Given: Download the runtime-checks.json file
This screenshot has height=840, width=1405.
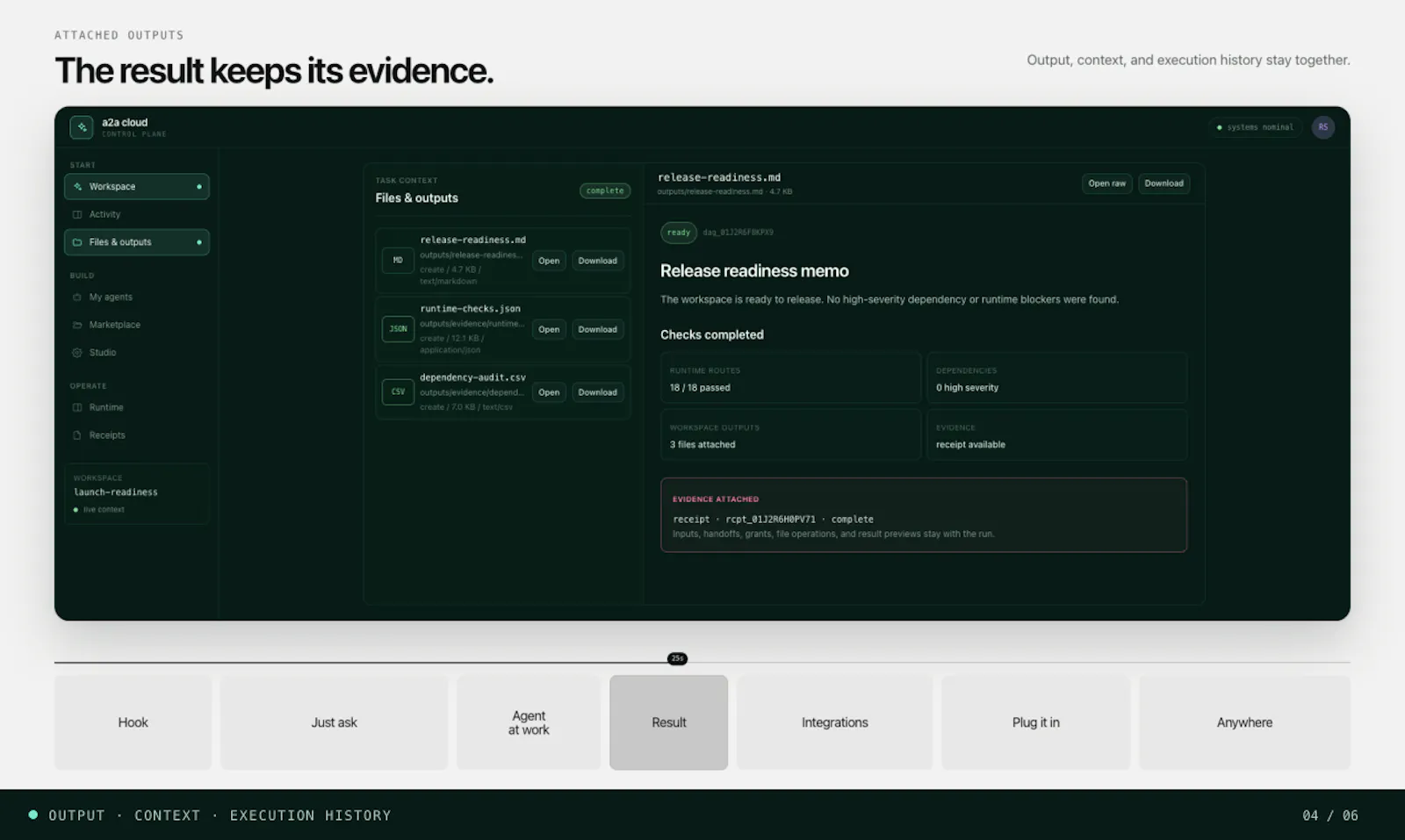Looking at the screenshot, I should (x=598, y=329).
